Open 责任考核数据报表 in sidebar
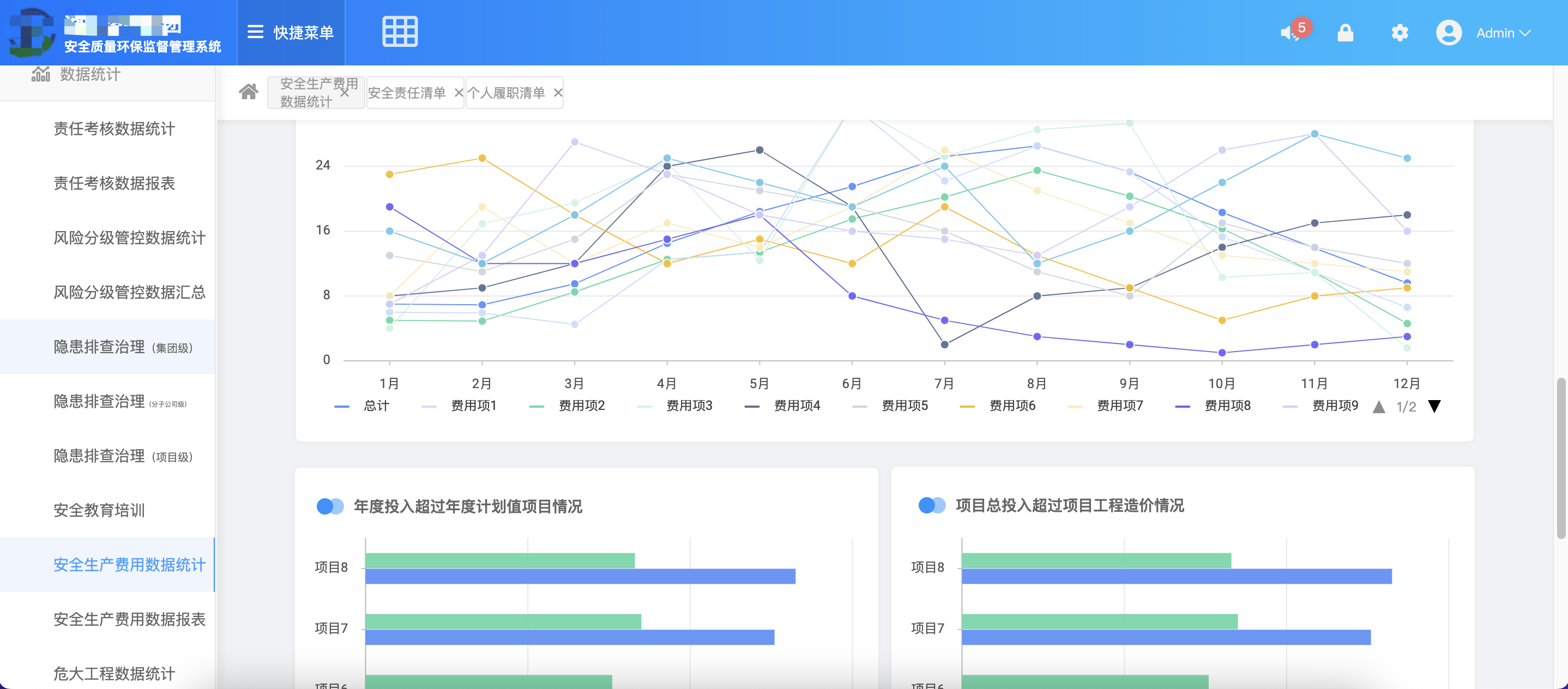 [114, 183]
